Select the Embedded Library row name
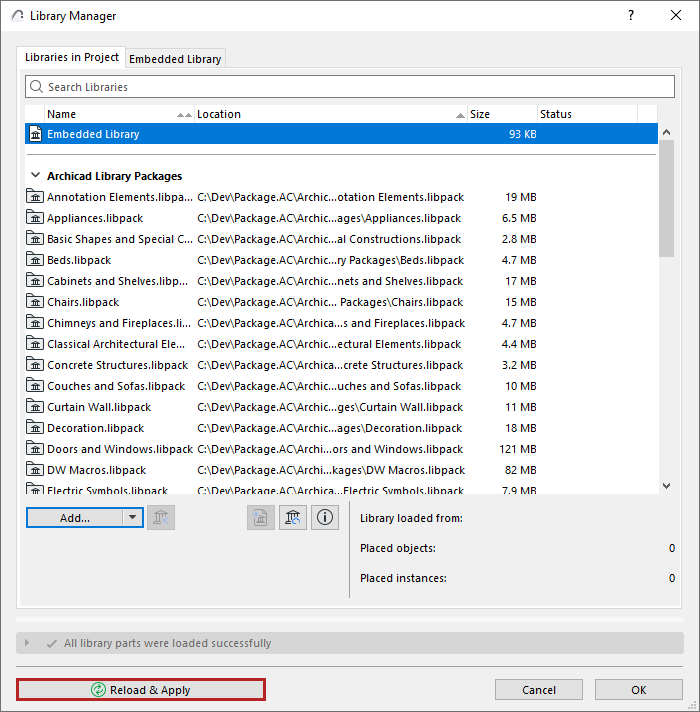The image size is (700, 712). coord(93,134)
